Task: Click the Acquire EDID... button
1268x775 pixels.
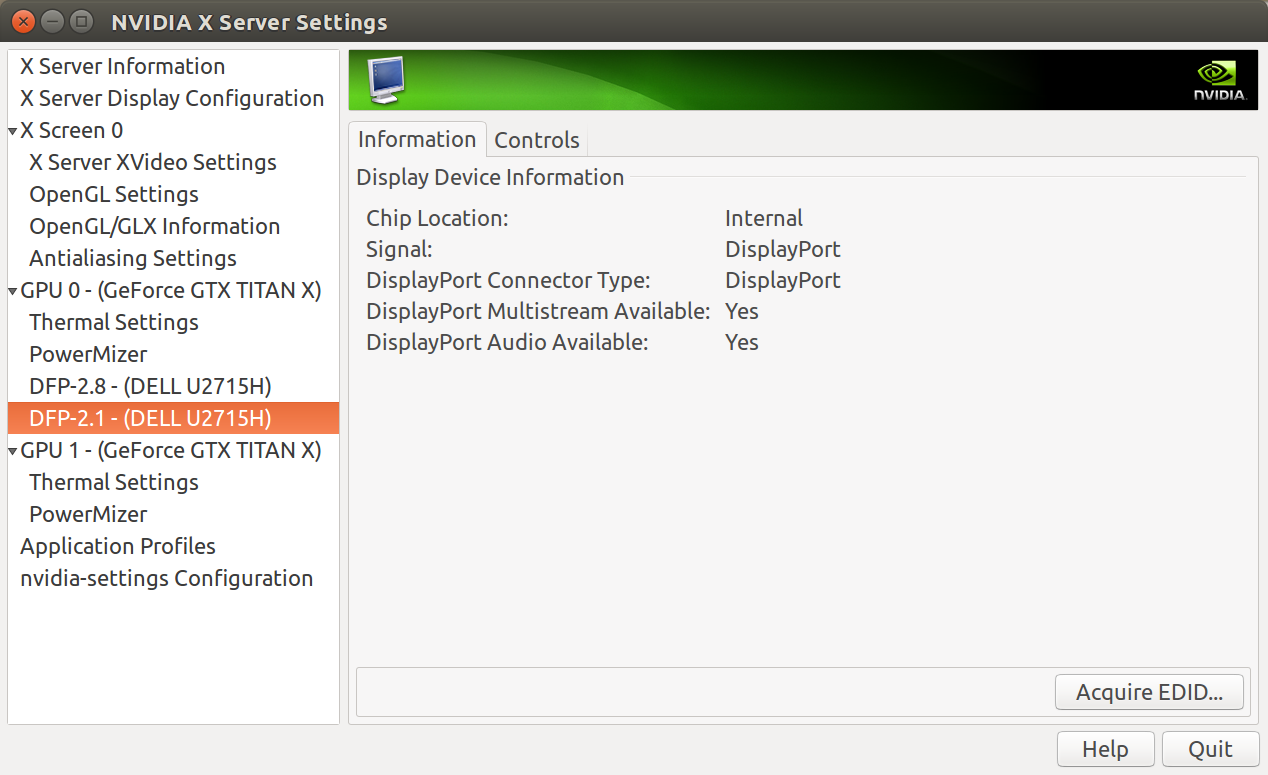Action: click(1149, 692)
